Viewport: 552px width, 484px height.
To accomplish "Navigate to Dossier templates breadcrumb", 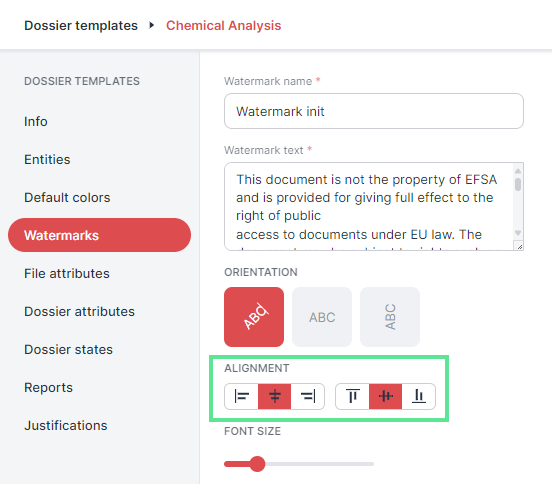I will [81, 25].
